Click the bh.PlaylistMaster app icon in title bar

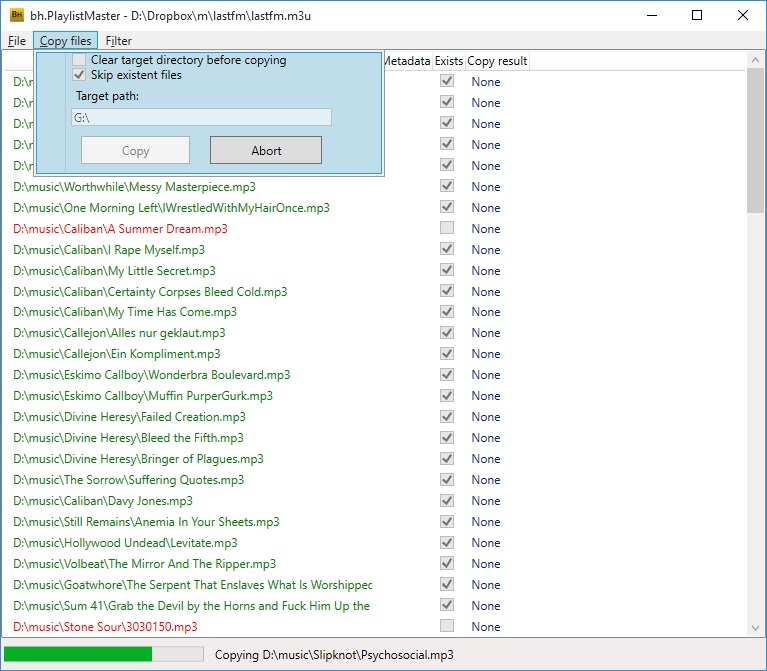(17, 15)
